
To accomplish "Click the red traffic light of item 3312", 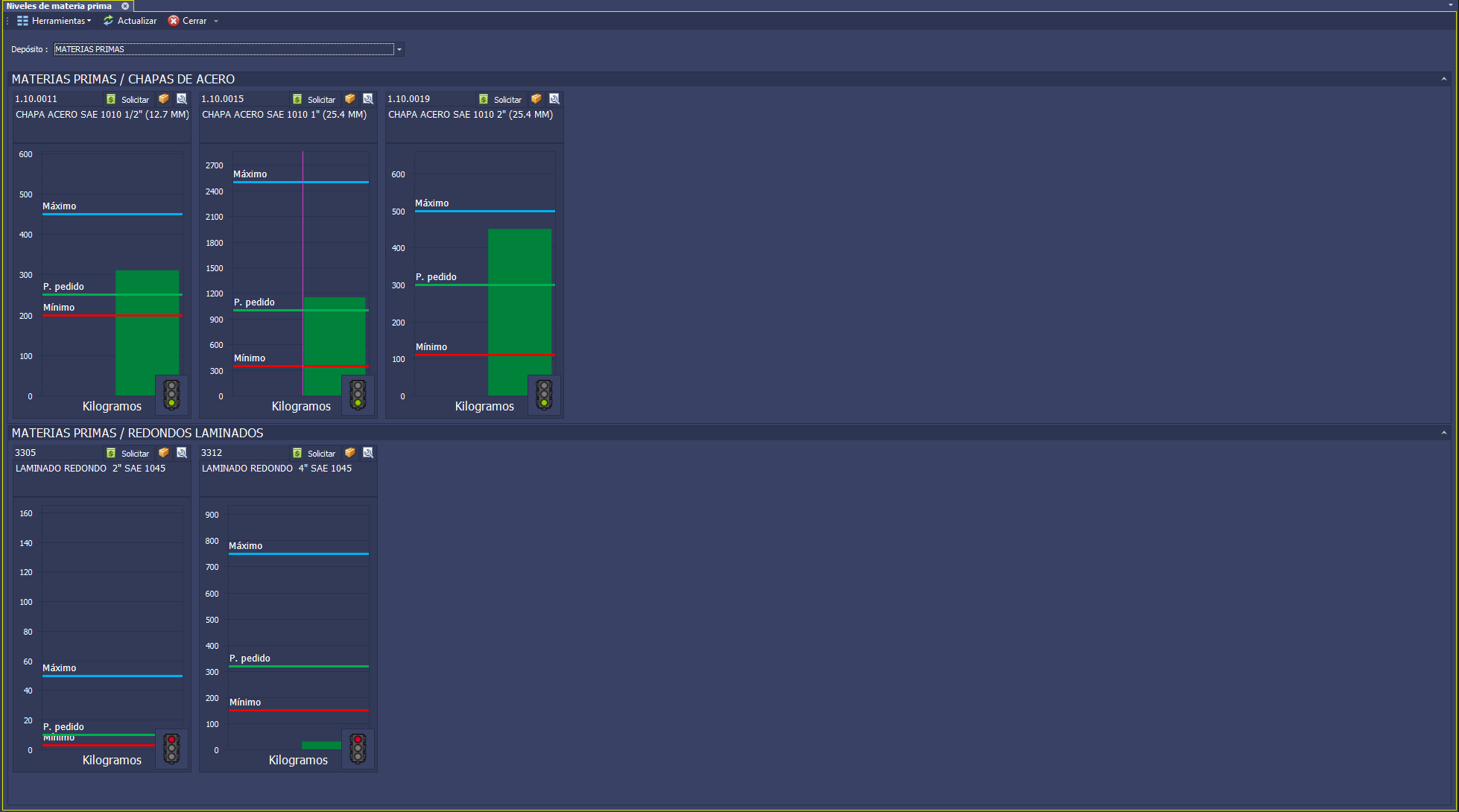I will pos(358,748).
